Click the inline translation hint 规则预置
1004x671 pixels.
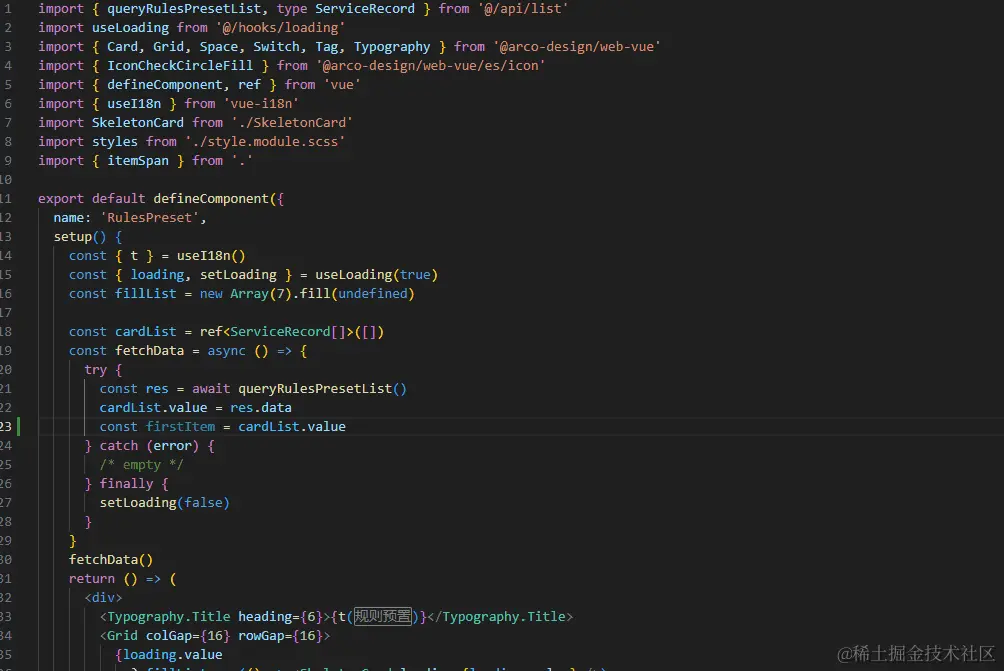(383, 617)
